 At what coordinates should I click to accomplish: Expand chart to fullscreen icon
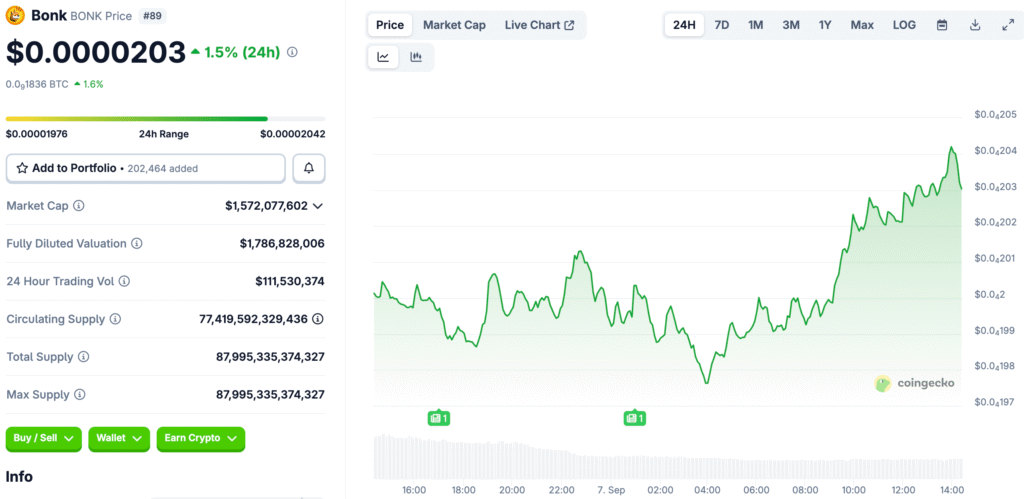click(1008, 25)
